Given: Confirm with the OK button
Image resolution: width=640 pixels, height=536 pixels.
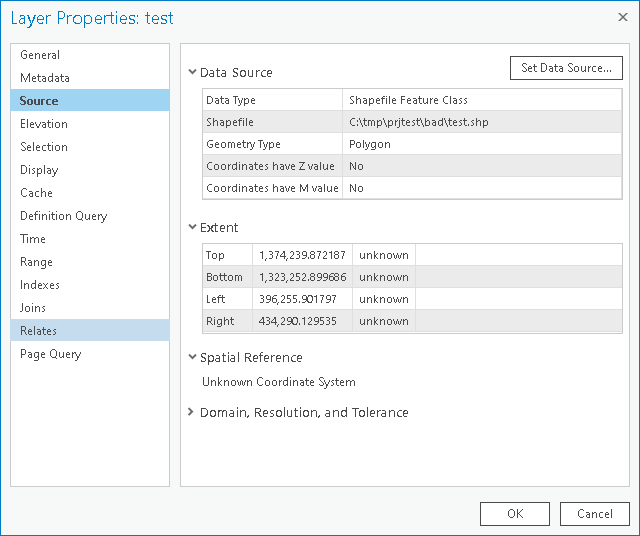Looking at the screenshot, I should [x=515, y=514].
